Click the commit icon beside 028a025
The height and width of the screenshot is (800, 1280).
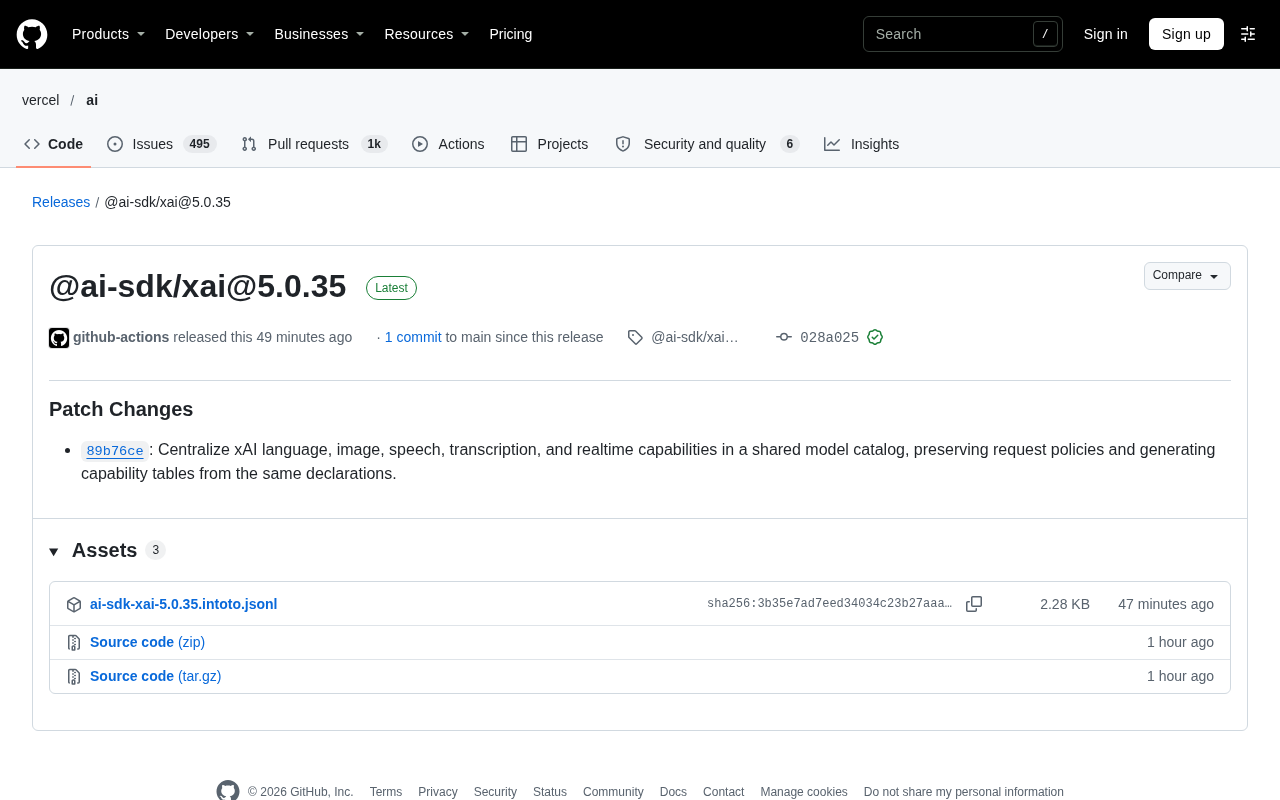(784, 337)
